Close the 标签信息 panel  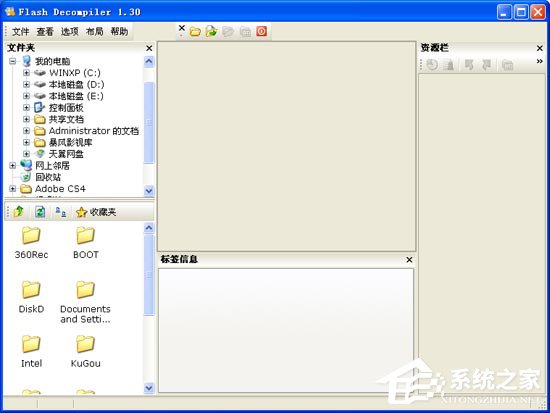coord(409,260)
